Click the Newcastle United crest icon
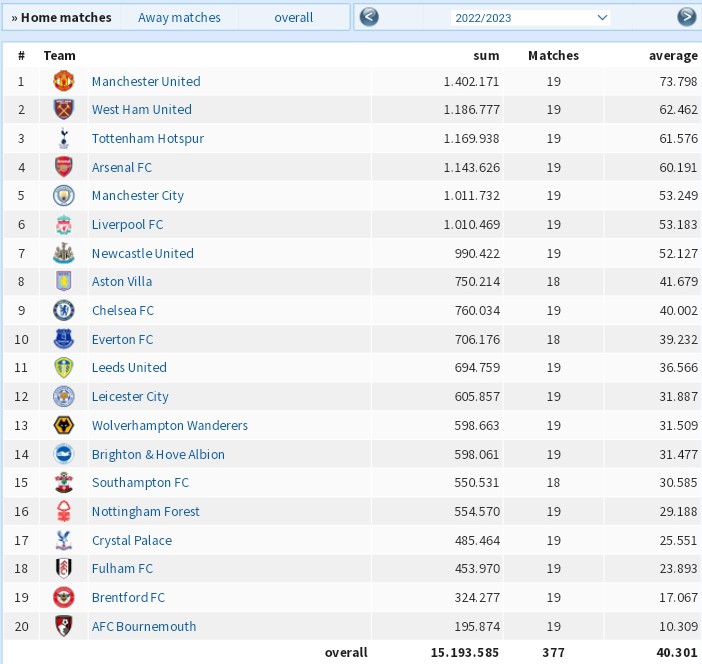Viewport: 702px width, 664px height. pyautogui.click(x=64, y=253)
